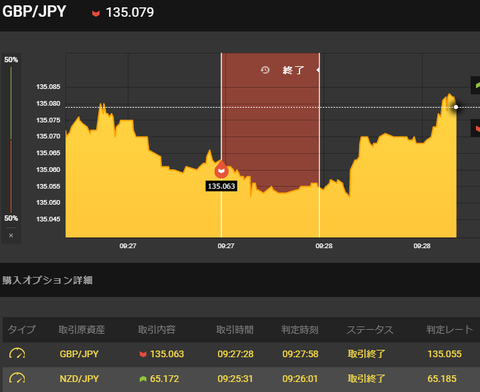Image resolution: width=480 pixels, height=392 pixels.
Task: Click the gauge type icon in NZD/JPY row
Action: pyautogui.click(x=17, y=378)
